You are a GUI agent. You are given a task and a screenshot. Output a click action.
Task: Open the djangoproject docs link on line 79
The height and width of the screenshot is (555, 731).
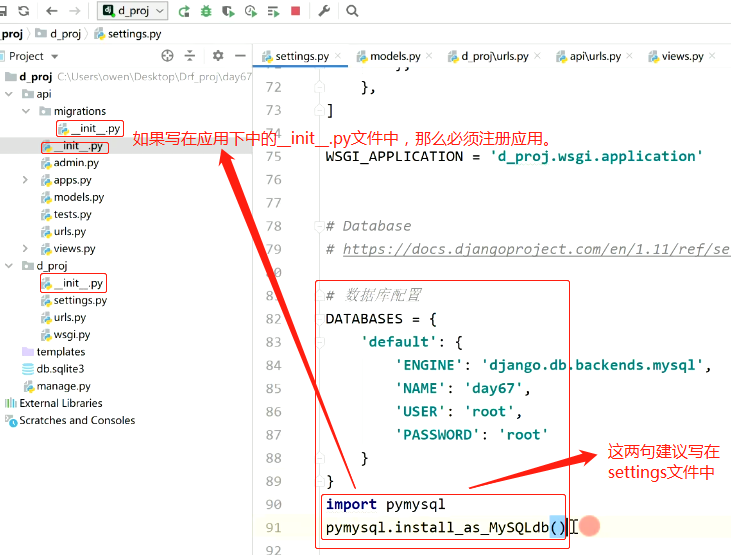pos(536,250)
